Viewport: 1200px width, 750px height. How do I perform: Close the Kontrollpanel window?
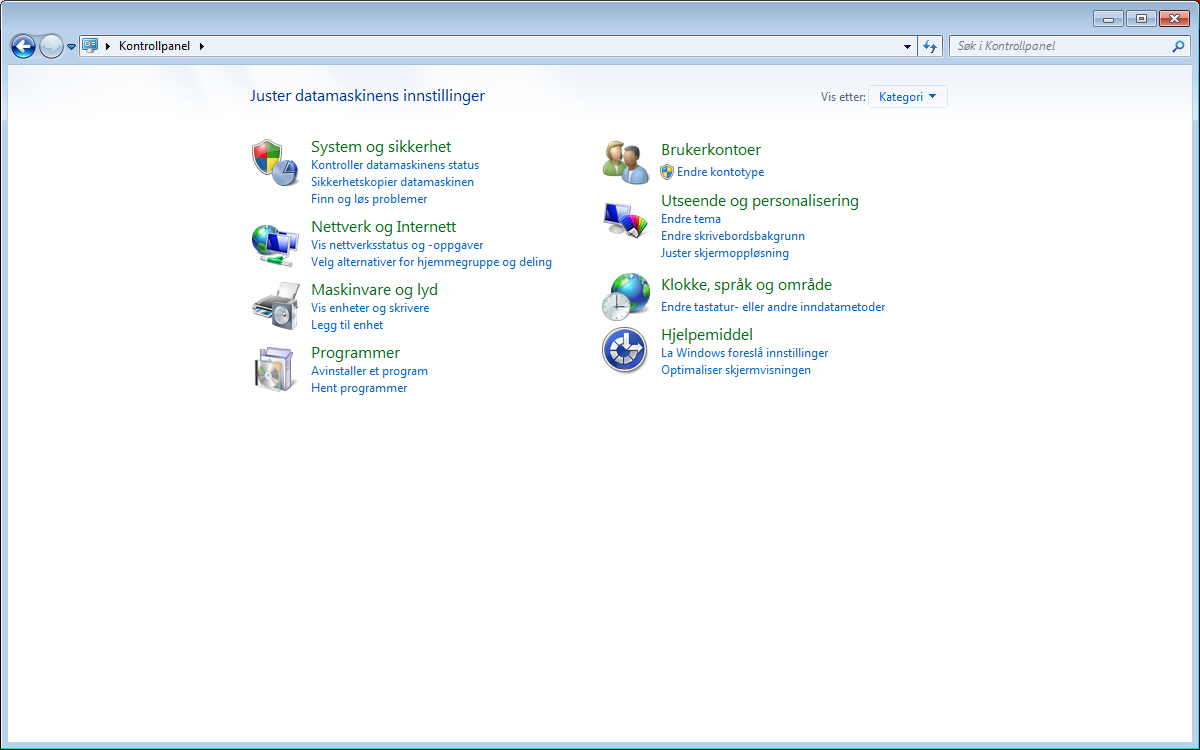pos(1173,18)
